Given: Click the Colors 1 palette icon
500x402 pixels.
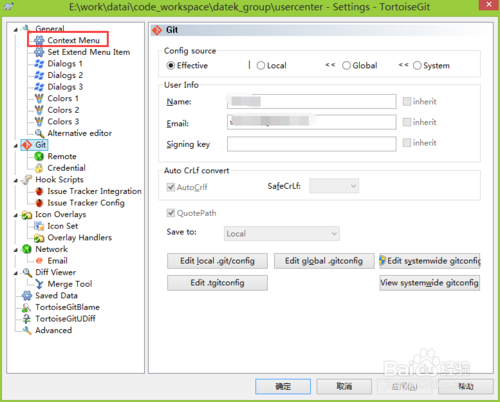Looking at the screenshot, I should [x=39, y=98].
